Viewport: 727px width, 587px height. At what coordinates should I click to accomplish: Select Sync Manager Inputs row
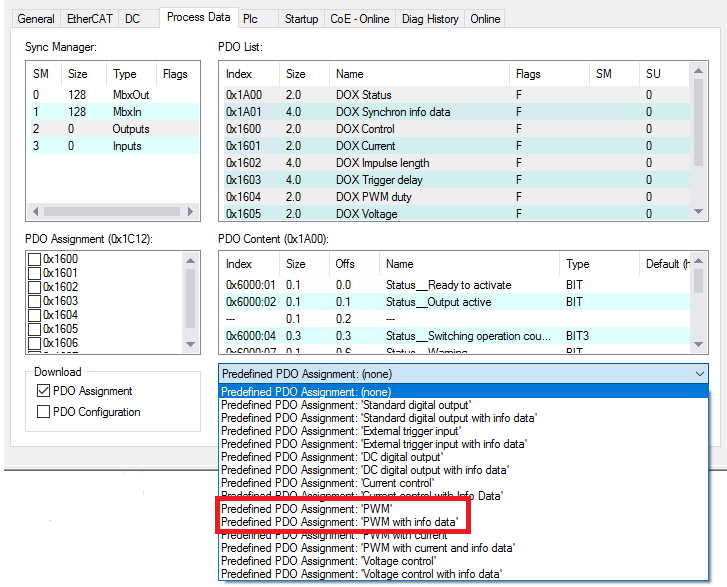113,146
